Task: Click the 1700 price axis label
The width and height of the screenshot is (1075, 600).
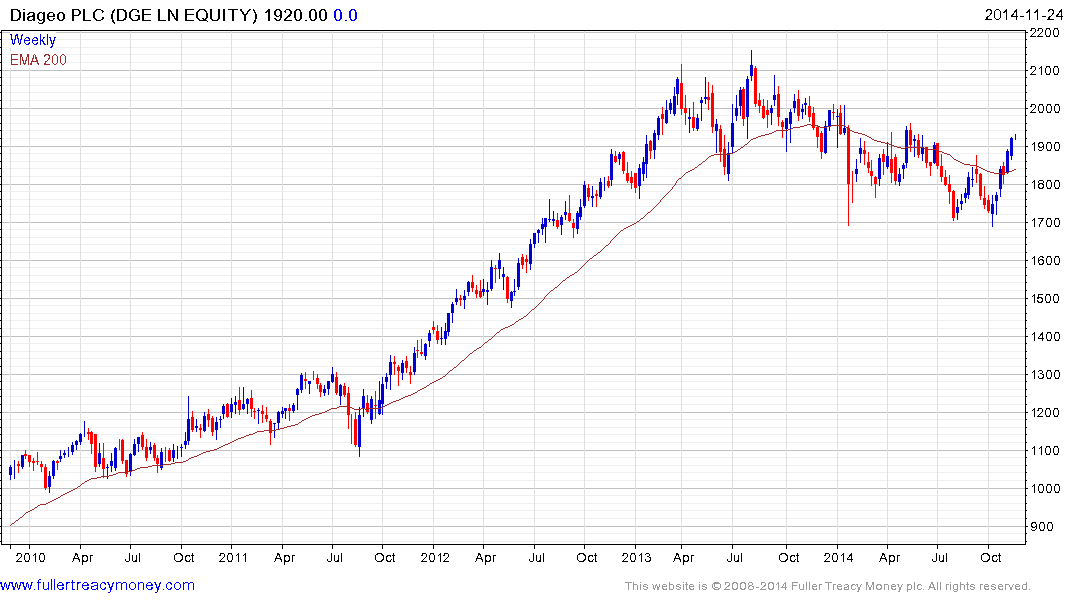Action: [x=1045, y=223]
